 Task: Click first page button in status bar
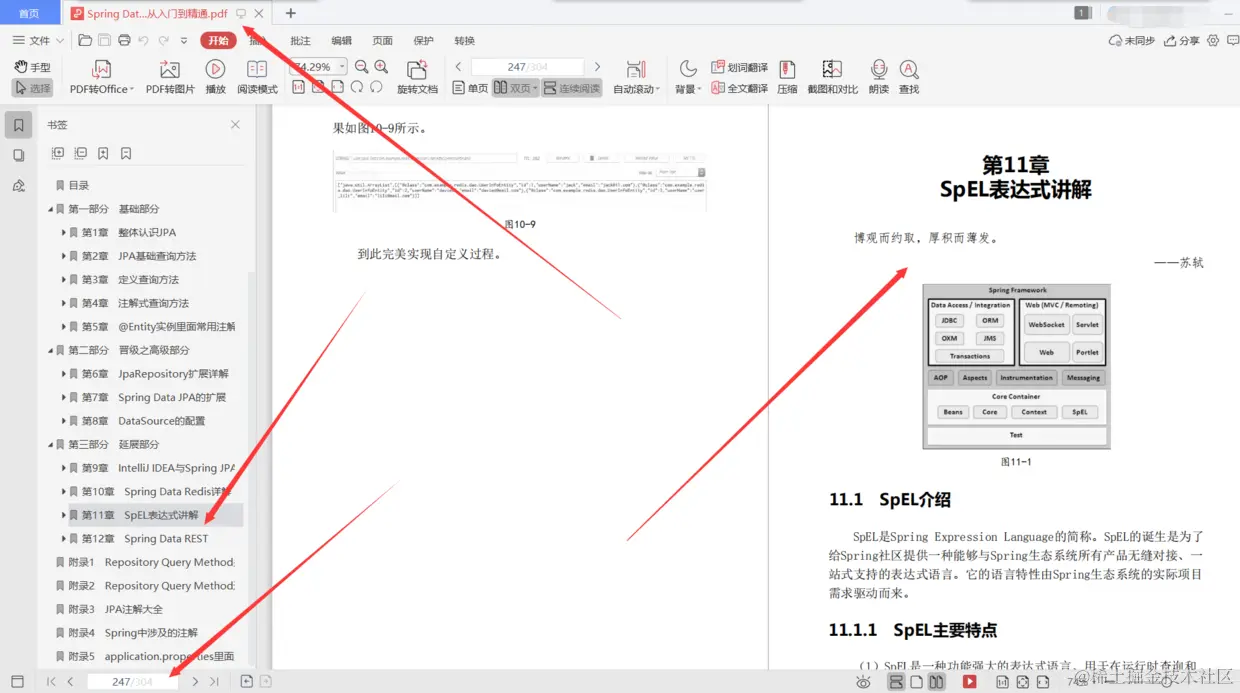(51, 681)
